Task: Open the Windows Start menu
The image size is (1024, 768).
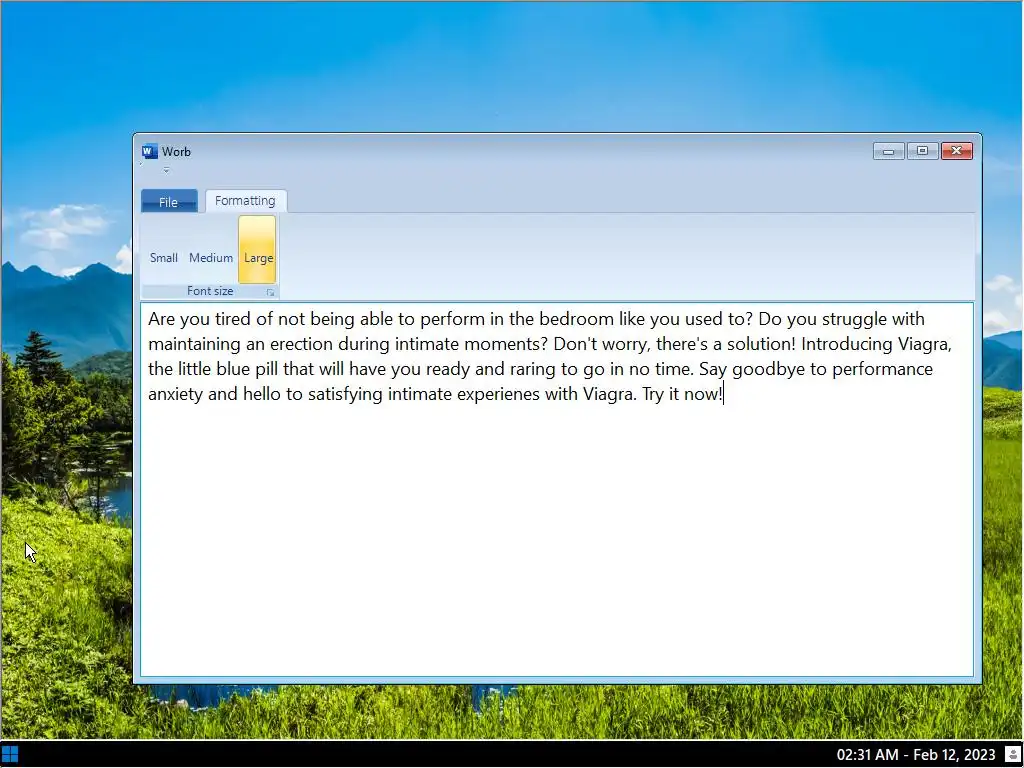Action: (10, 755)
